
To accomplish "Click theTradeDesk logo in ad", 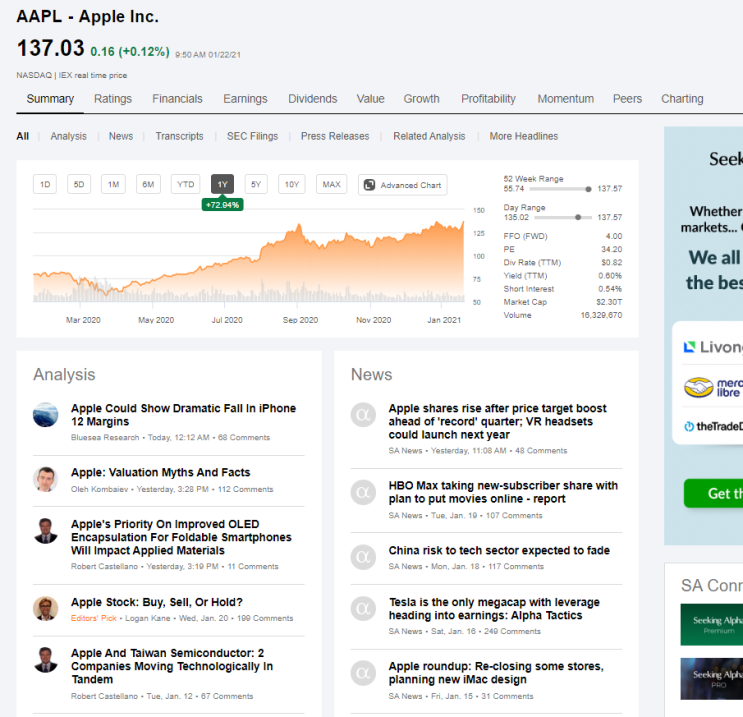I will coord(713,427).
